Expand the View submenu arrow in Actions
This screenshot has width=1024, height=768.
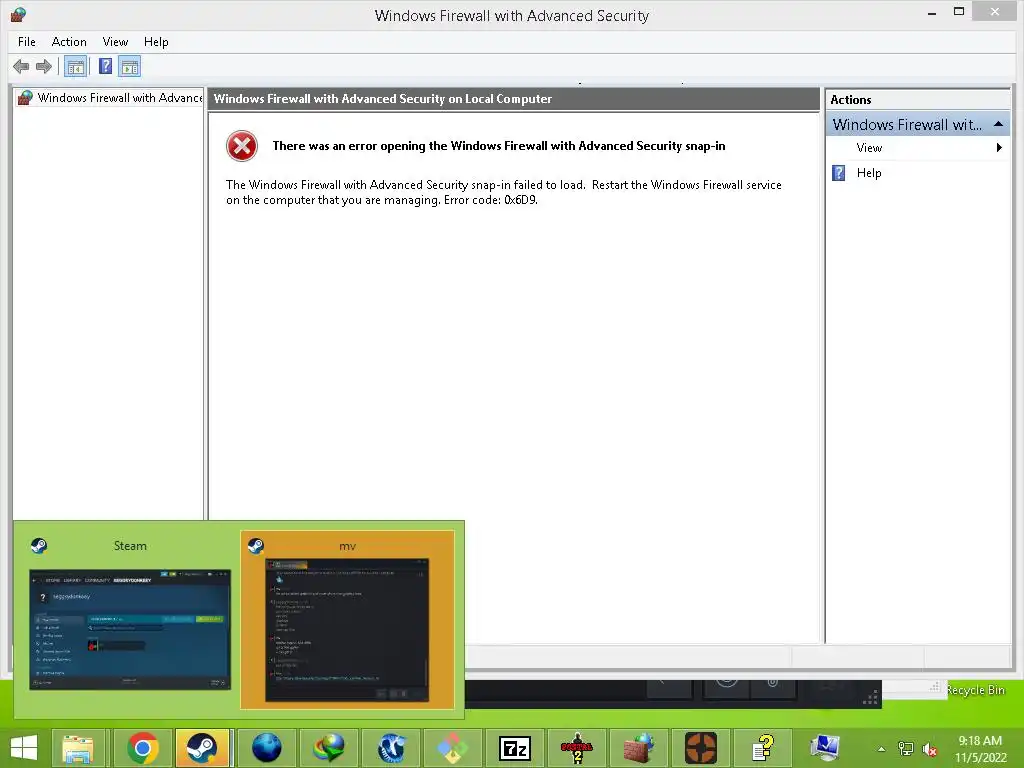click(x=999, y=148)
